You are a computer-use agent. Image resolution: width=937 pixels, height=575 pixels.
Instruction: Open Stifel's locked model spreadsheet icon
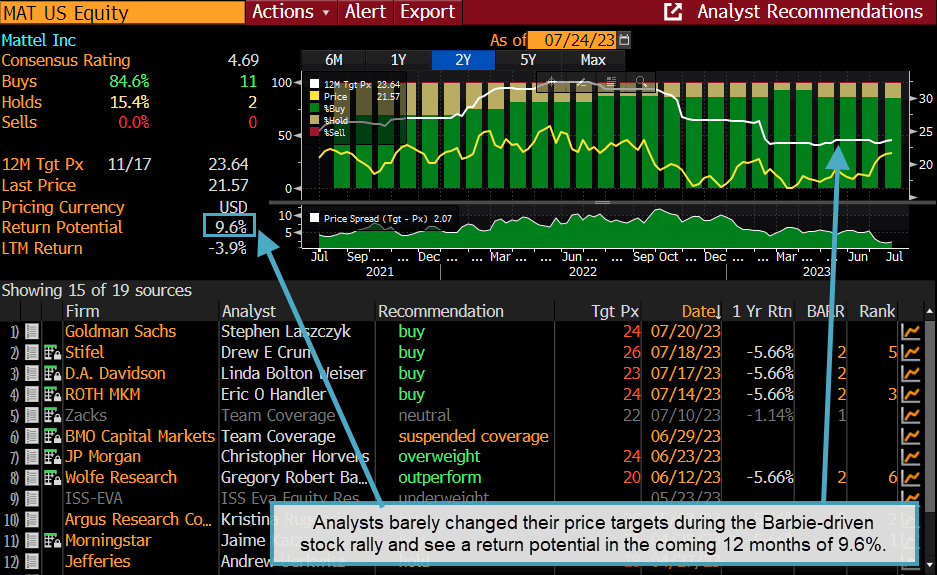(x=52, y=352)
